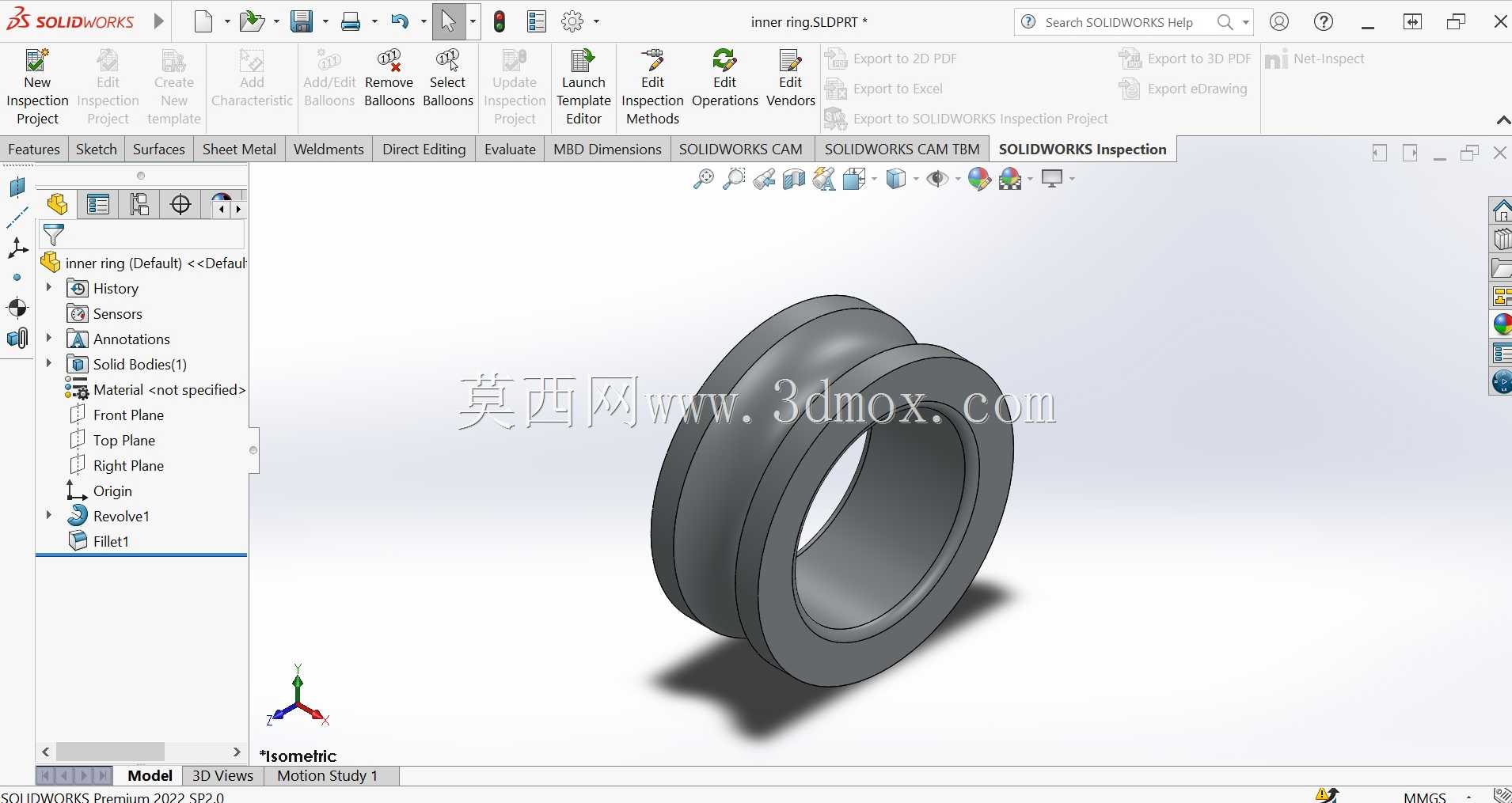This screenshot has height=803, width=1512.
Task: Open the Options gear icon
Action: click(572, 21)
